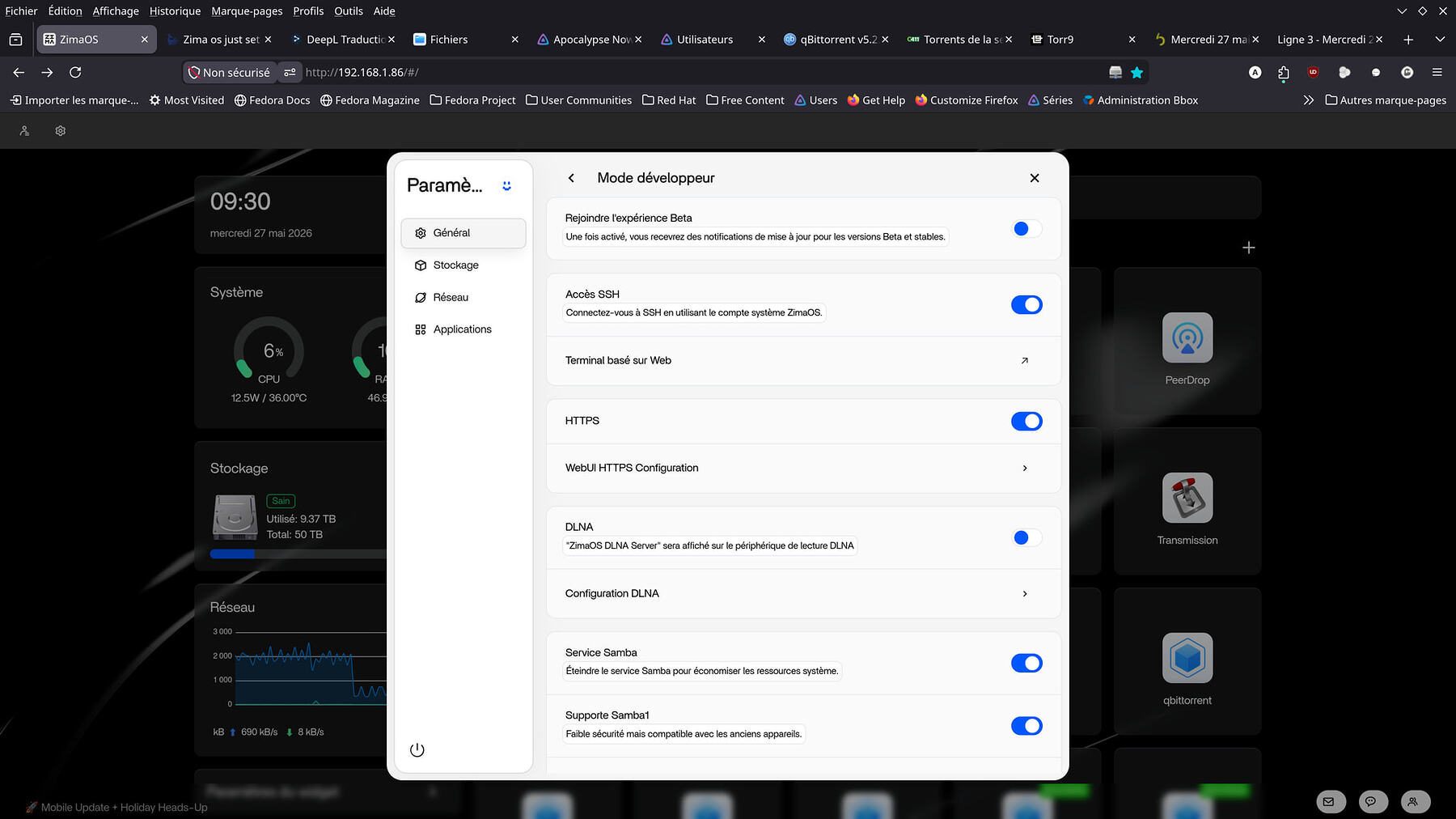
Task: Select Stockage in the settings sidebar
Action: 463,265
